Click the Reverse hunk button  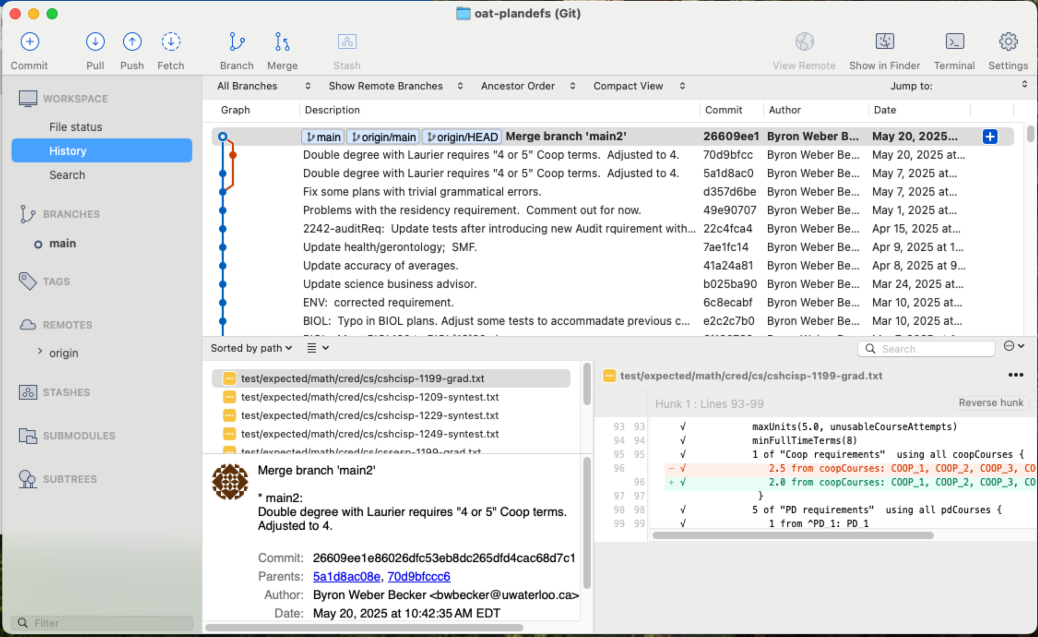990,403
